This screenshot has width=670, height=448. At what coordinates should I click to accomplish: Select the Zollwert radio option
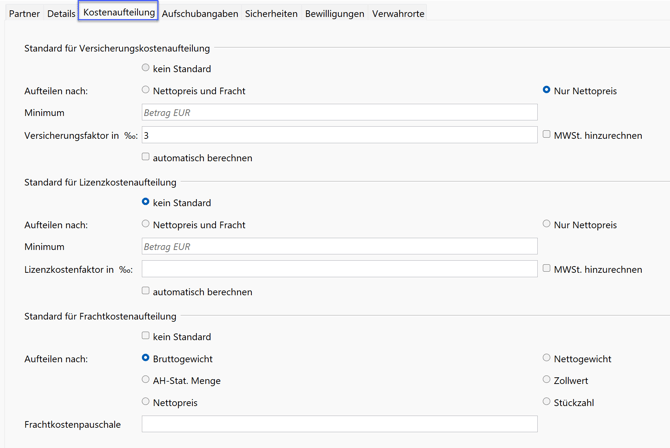[547, 380]
